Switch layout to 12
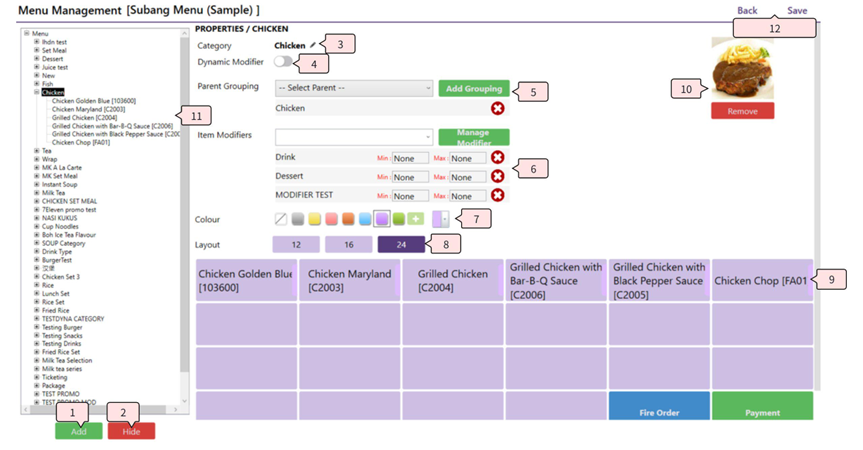The width and height of the screenshot is (863, 450). tap(296, 244)
